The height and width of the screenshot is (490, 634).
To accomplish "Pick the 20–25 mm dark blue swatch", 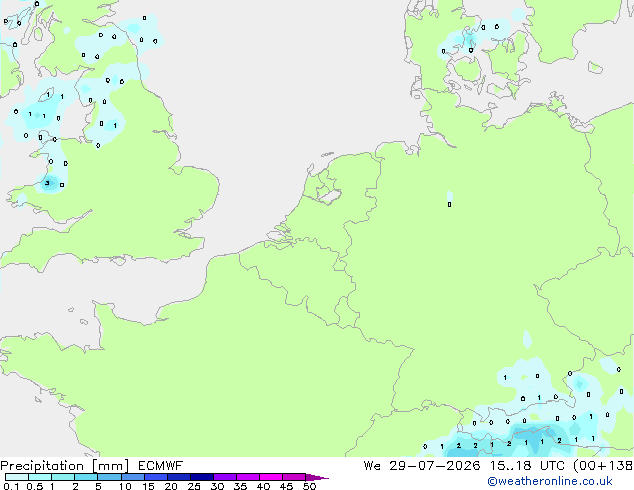I will [x=179, y=477].
